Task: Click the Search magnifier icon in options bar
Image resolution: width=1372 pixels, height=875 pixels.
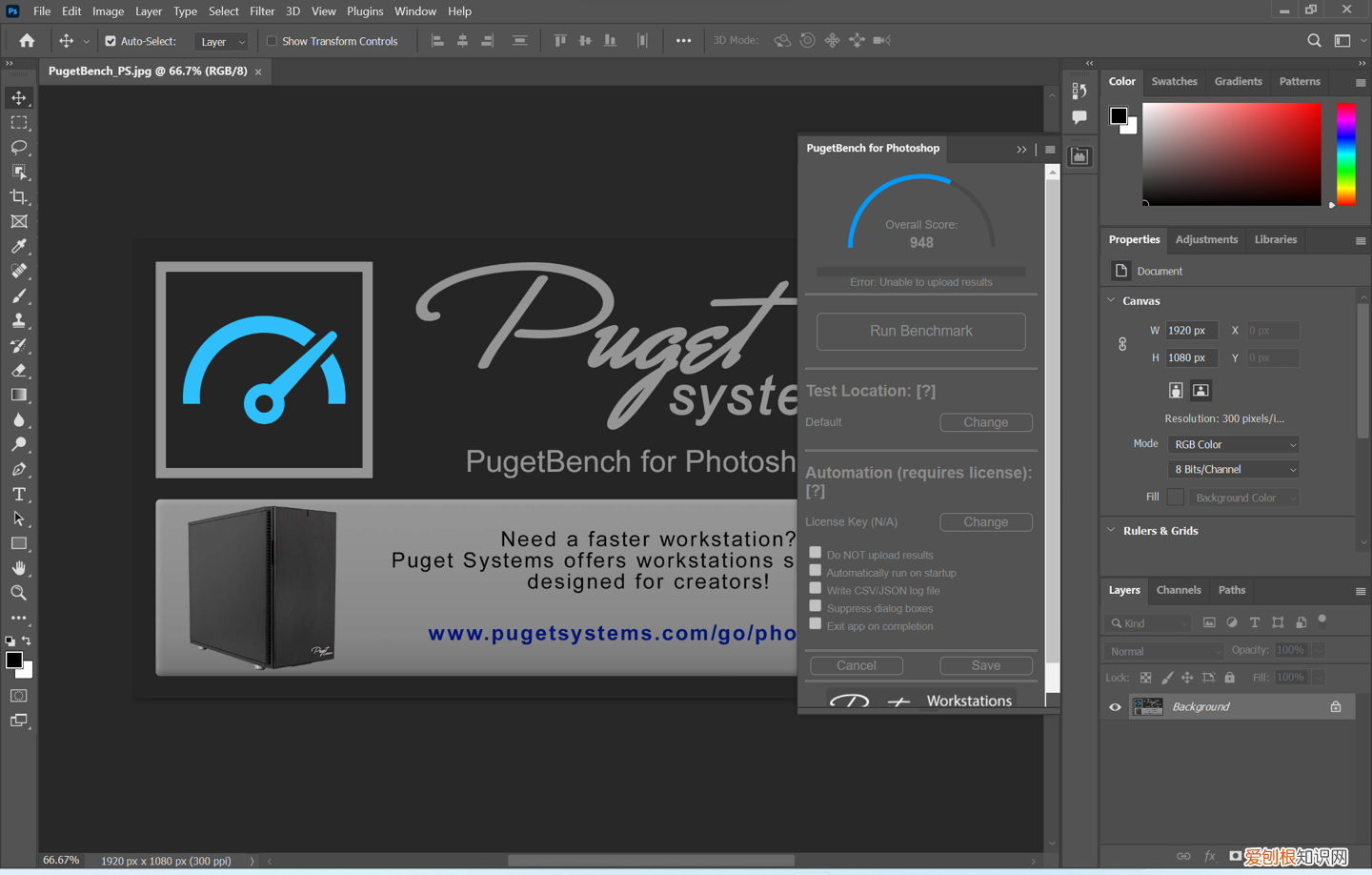Action: click(x=1314, y=41)
